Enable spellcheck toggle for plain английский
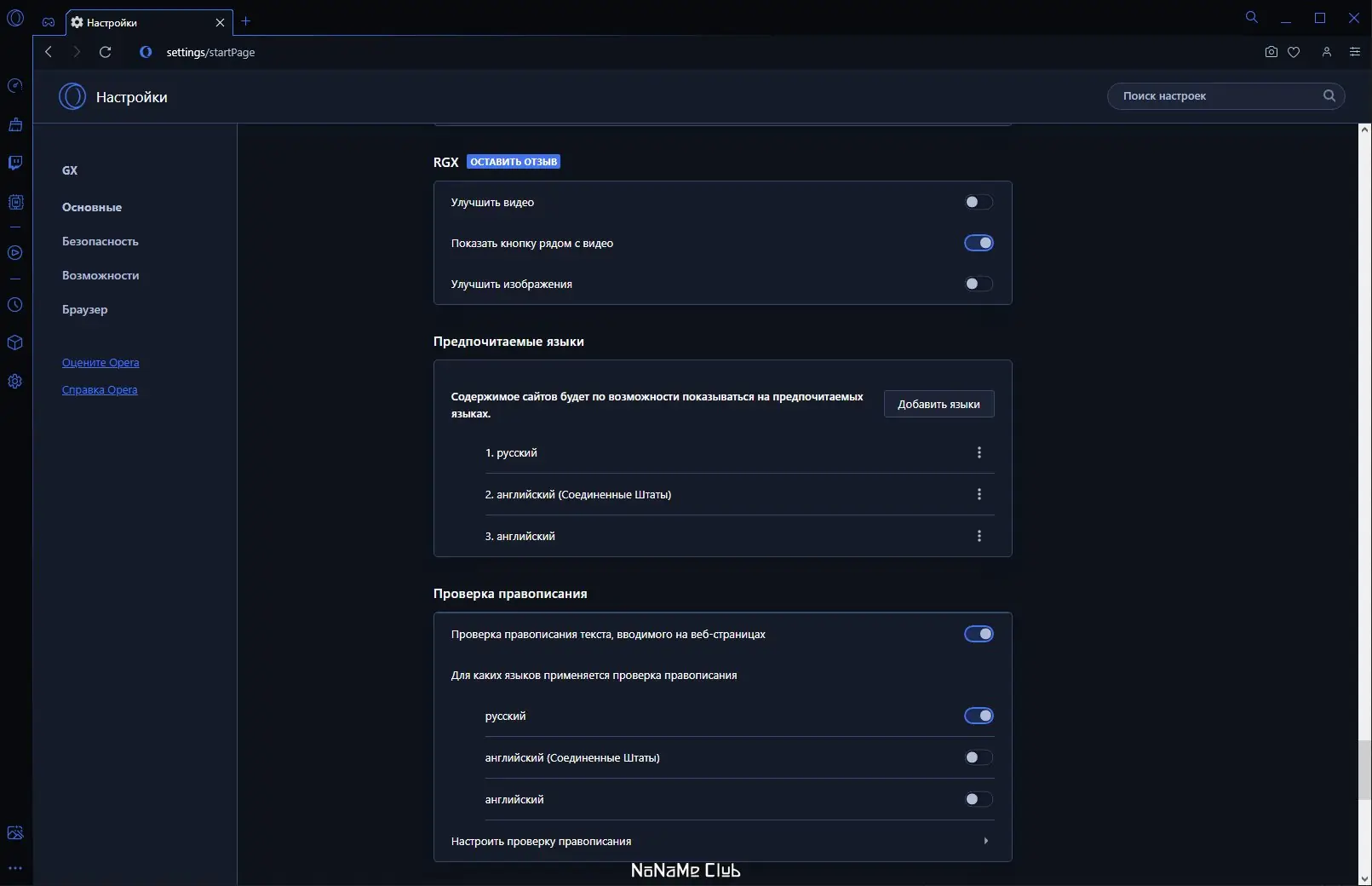This screenshot has height=886, width=1372. tap(979, 799)
